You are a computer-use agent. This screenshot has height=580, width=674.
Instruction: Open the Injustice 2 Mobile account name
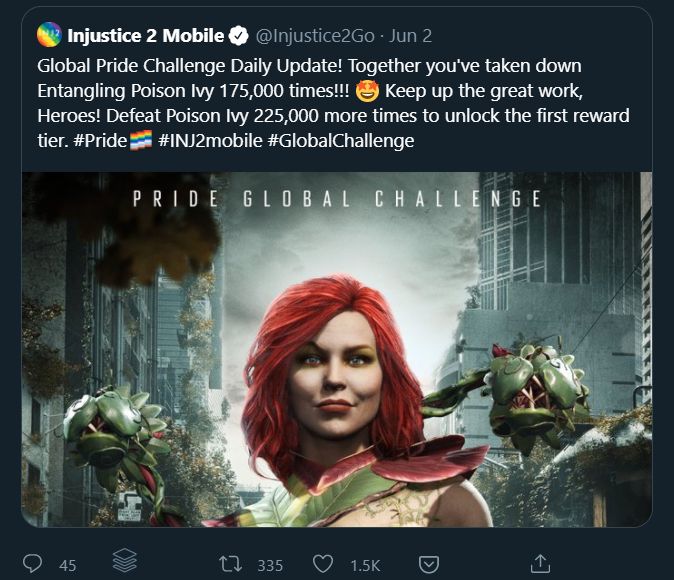pos(147,37)
